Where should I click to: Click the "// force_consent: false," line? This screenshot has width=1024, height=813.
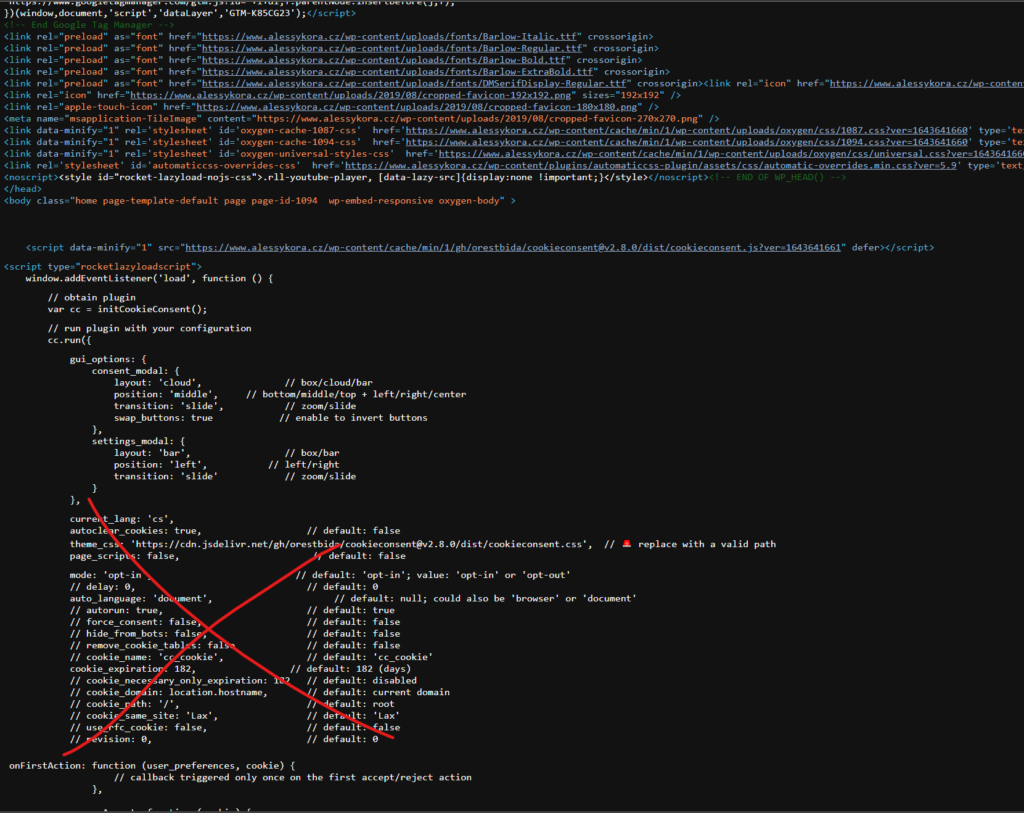point(136,622)
